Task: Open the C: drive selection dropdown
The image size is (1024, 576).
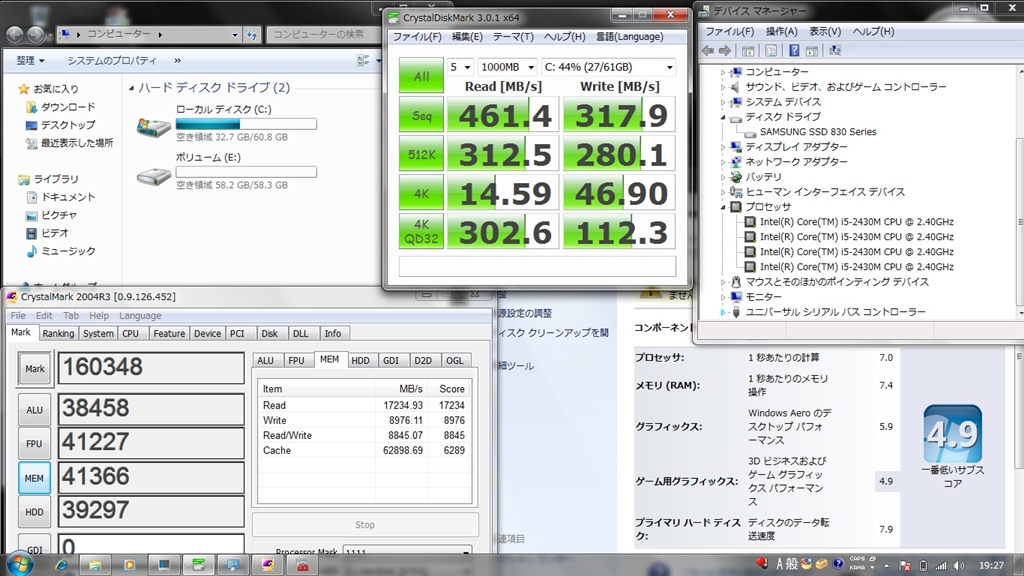Action: 608,67
